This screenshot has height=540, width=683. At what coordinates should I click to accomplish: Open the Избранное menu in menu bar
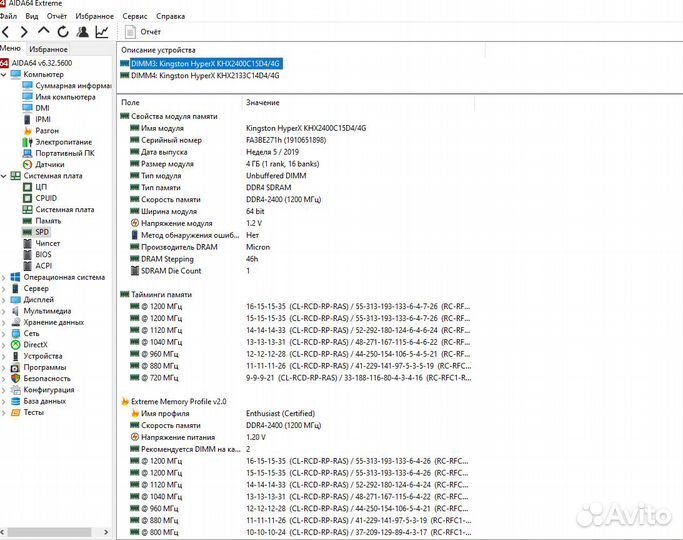95,16
